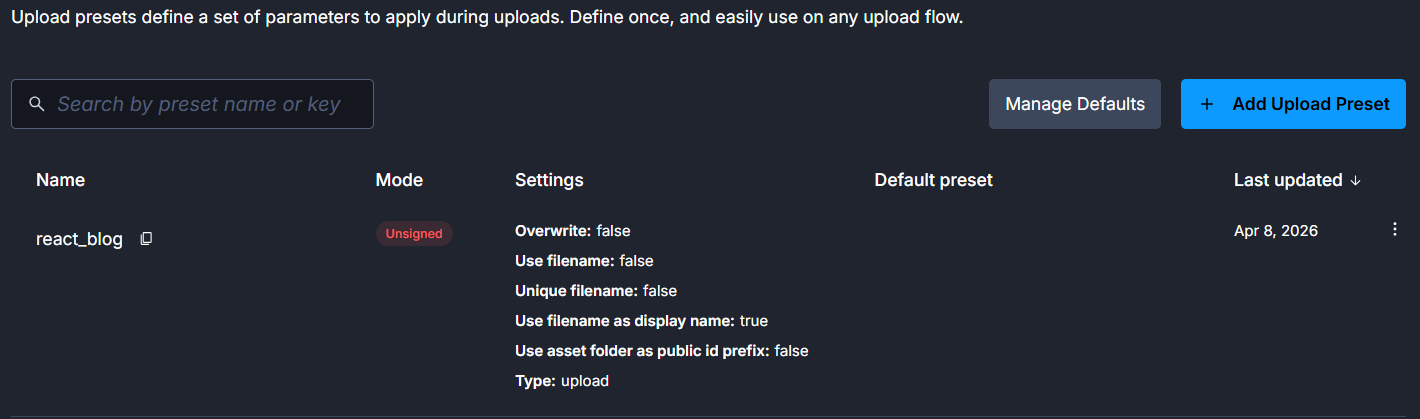Screen dimensions: 1420x419
Task: Open the react_blog preset
Action: click(79, 240)
